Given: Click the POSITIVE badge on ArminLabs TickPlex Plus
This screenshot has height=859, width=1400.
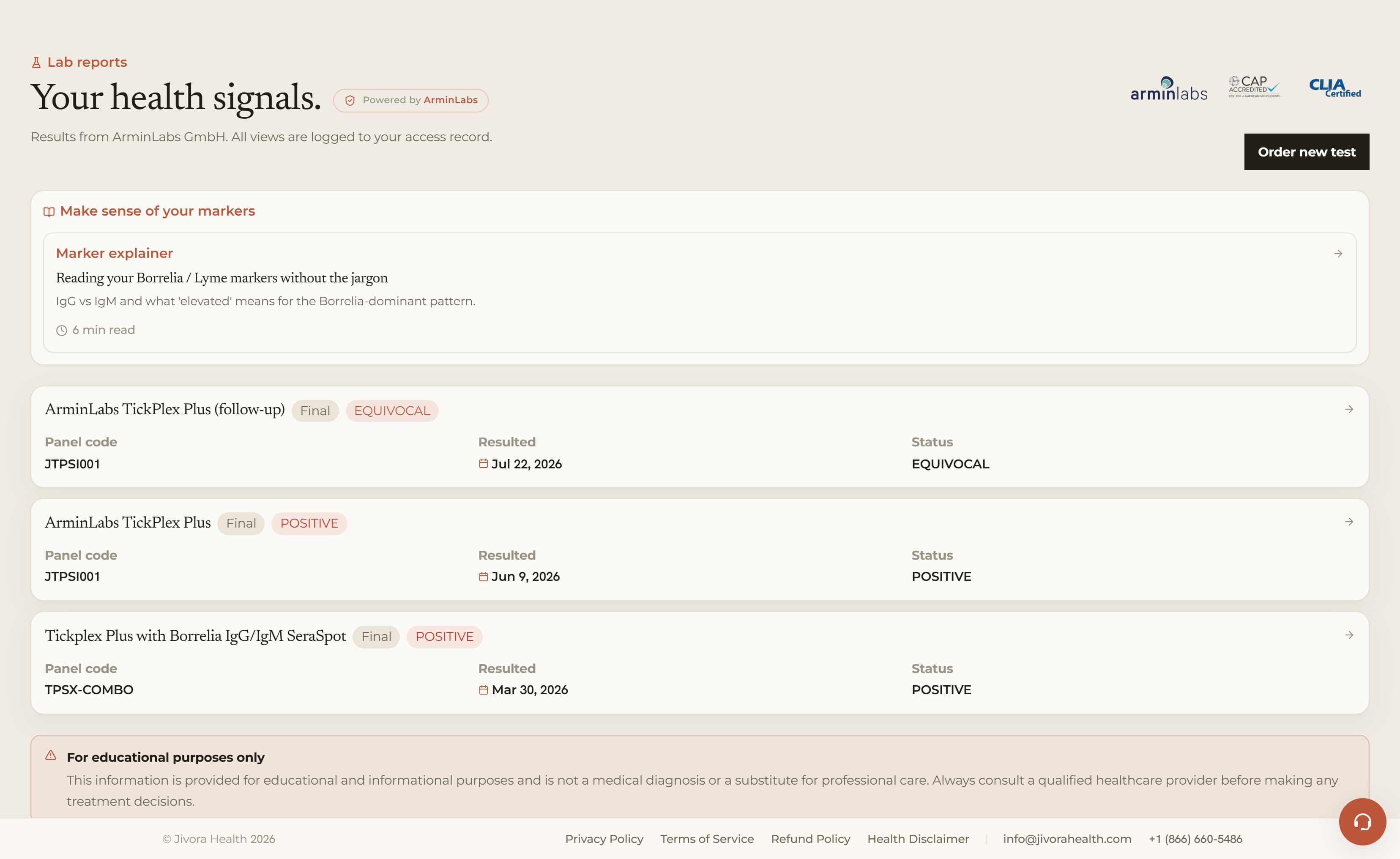Looking at the screenshot, I should (x=309, y=523).
